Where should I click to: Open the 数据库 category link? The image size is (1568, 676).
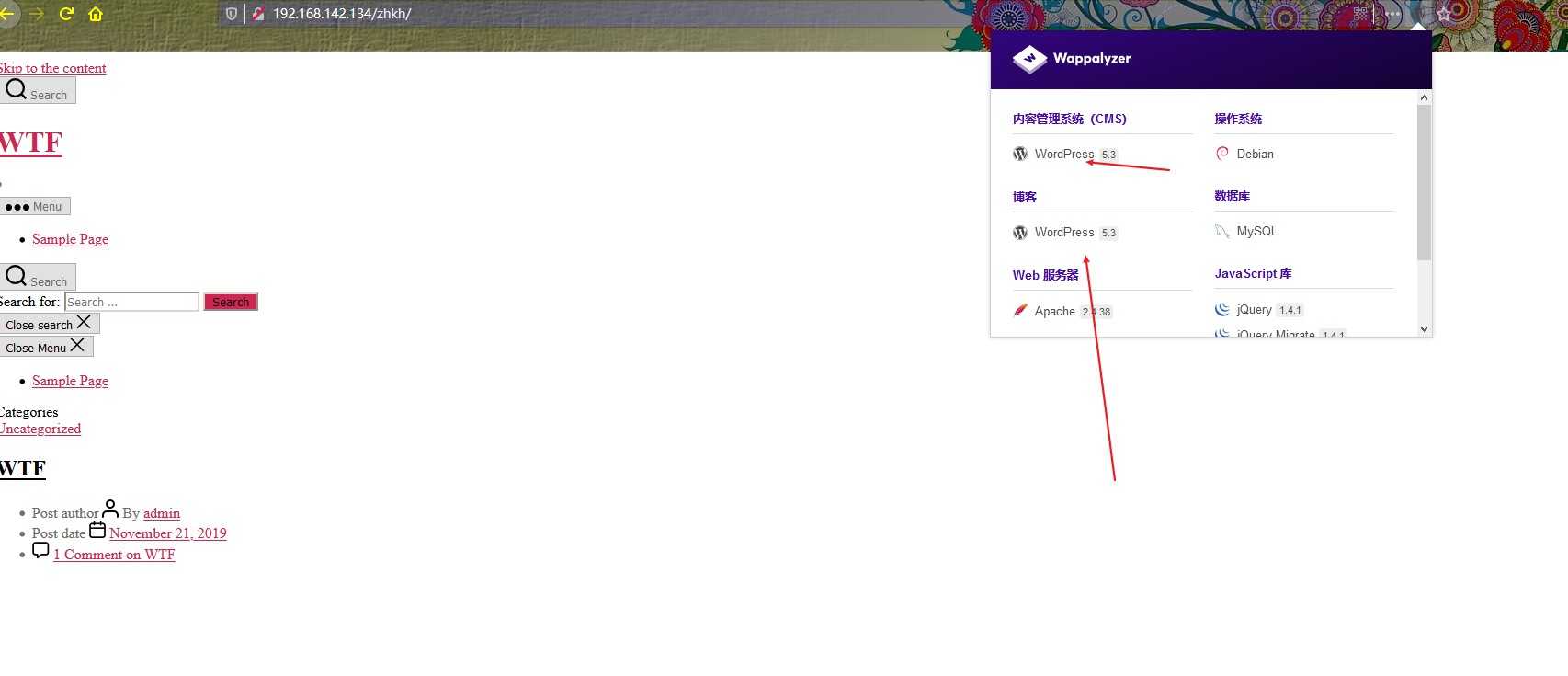1233,196
